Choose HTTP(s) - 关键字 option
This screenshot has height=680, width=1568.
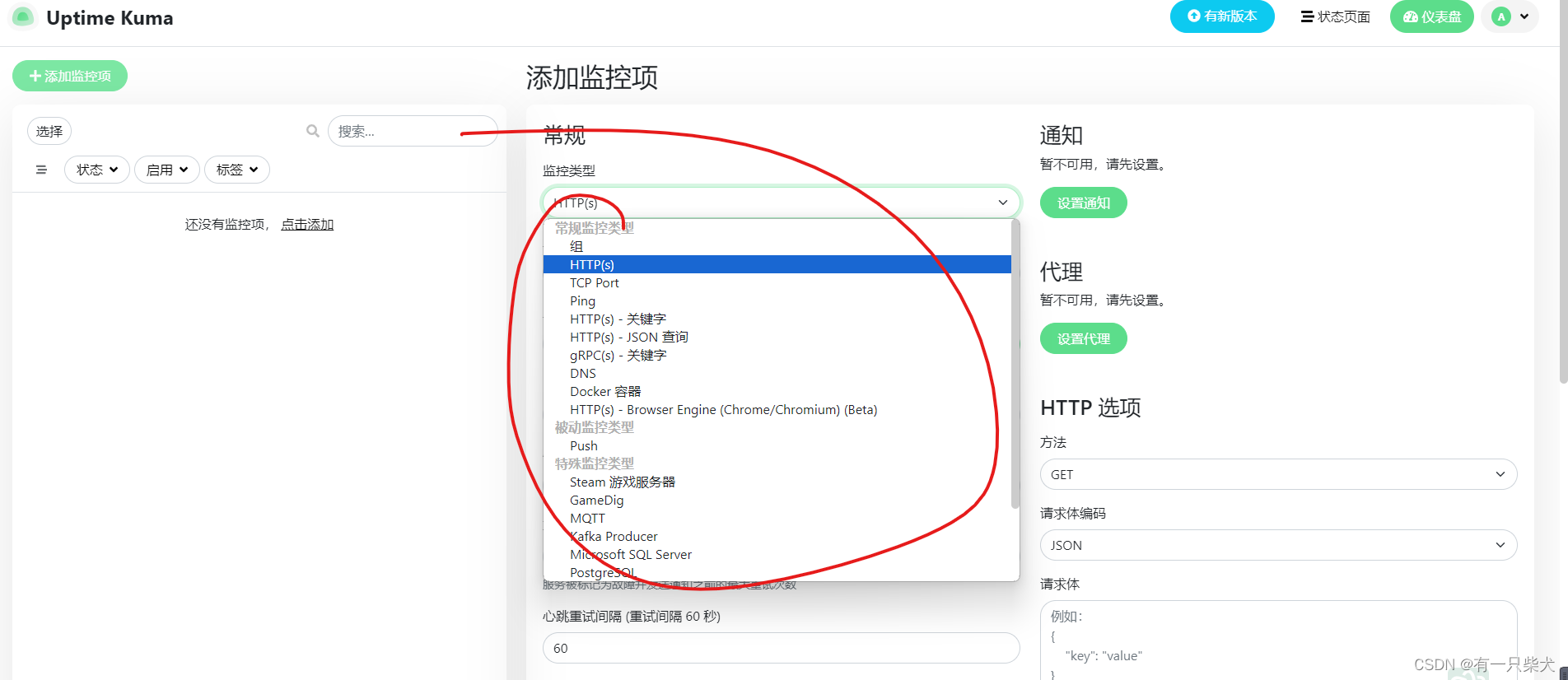tap(777, 319)
